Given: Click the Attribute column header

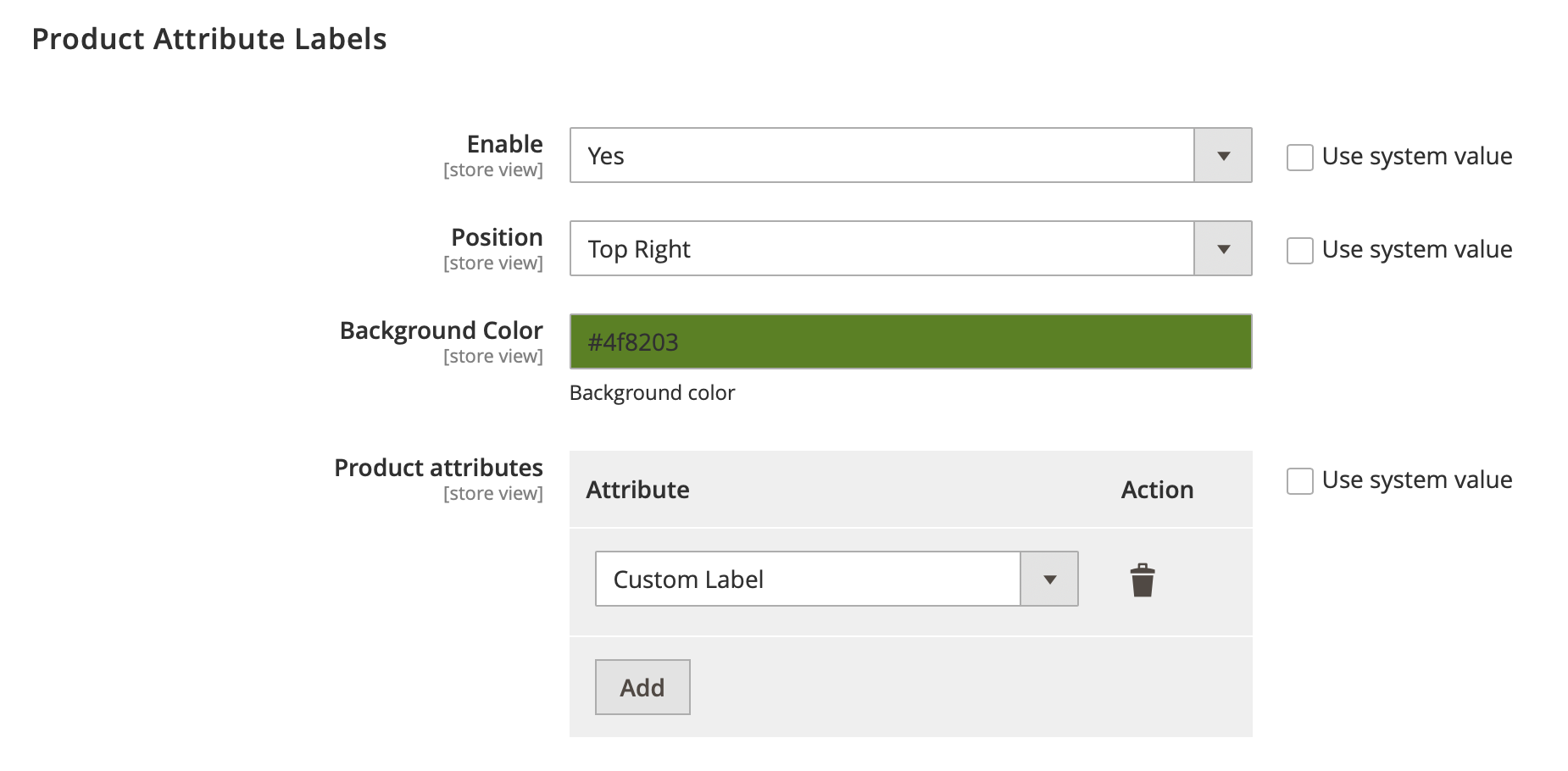Looking at the screenshot, I should coord(637,490).
